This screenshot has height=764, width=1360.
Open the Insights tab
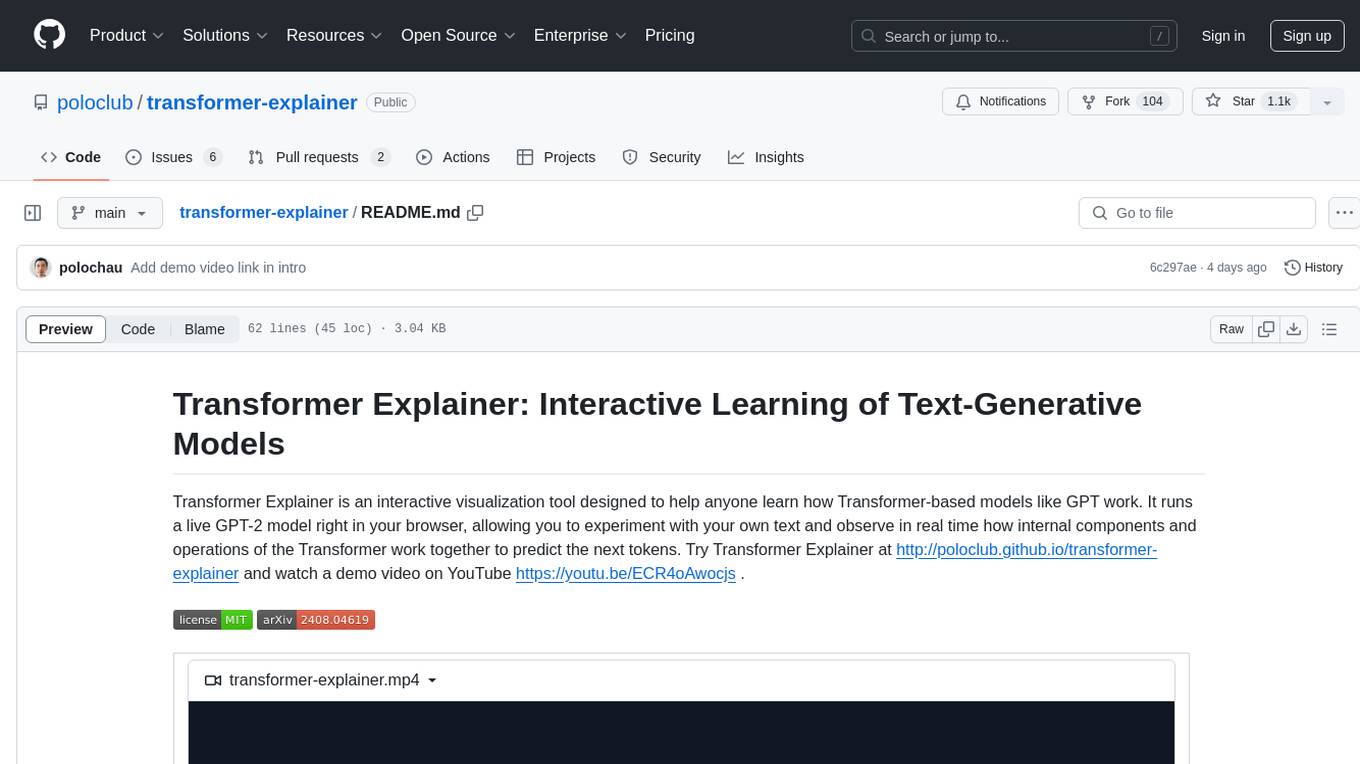click(x=766, y=157)
